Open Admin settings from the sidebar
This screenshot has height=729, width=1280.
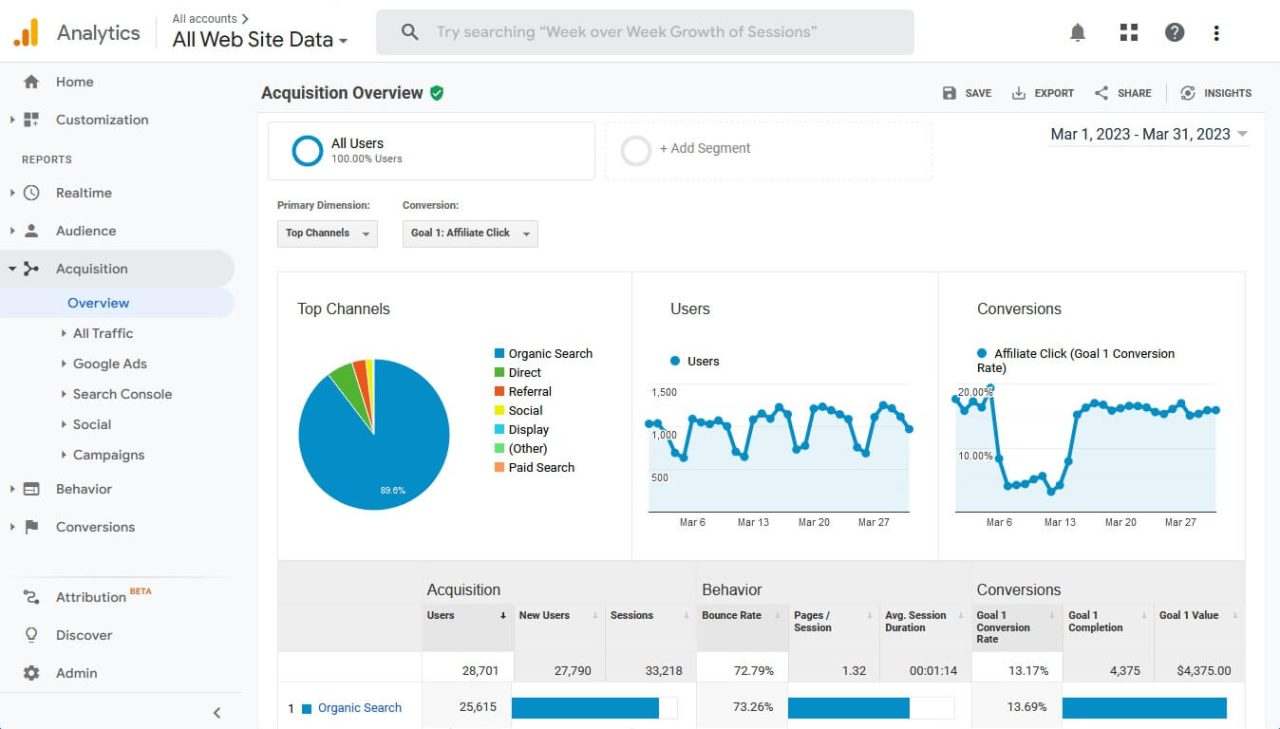coord(75,672)
